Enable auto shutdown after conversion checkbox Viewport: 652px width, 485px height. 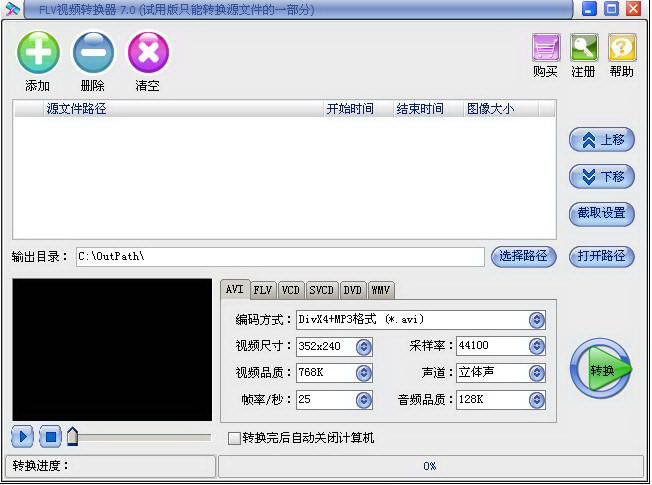(234, 438)
